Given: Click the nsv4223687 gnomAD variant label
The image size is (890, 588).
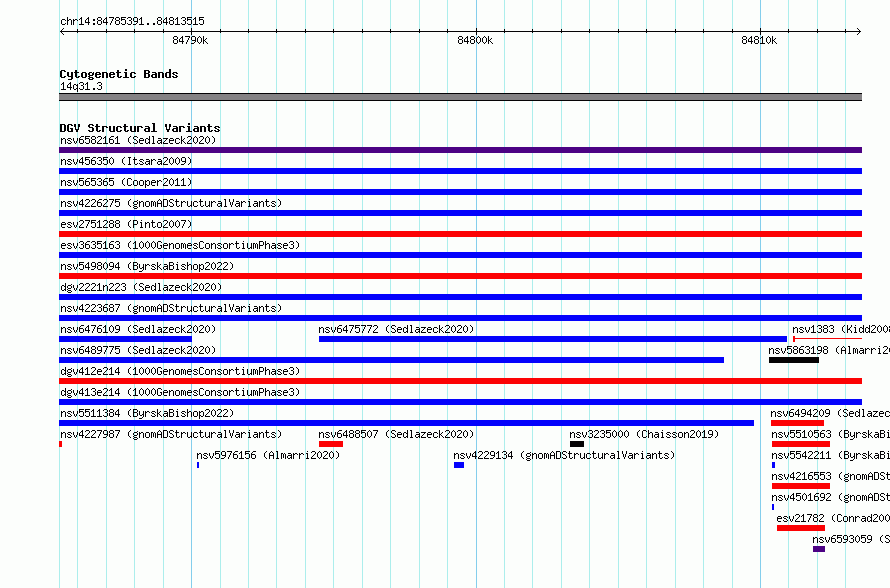Looking at the screenshot, I should pos(171,308).
